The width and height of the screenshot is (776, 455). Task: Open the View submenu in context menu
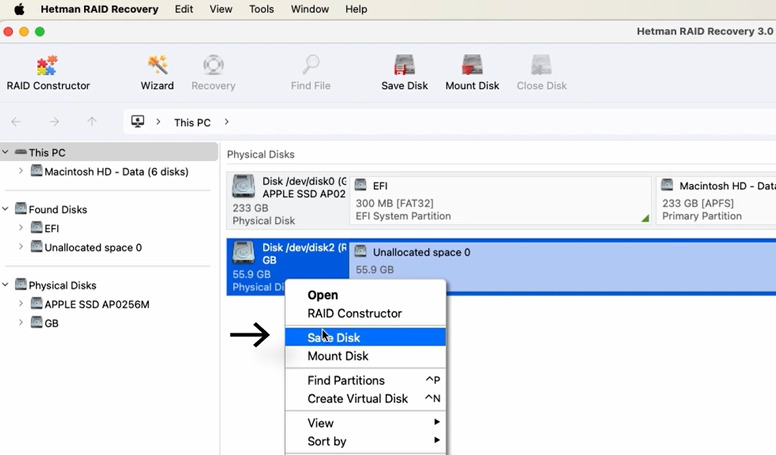pyautogui.click(x=366, y=423)
